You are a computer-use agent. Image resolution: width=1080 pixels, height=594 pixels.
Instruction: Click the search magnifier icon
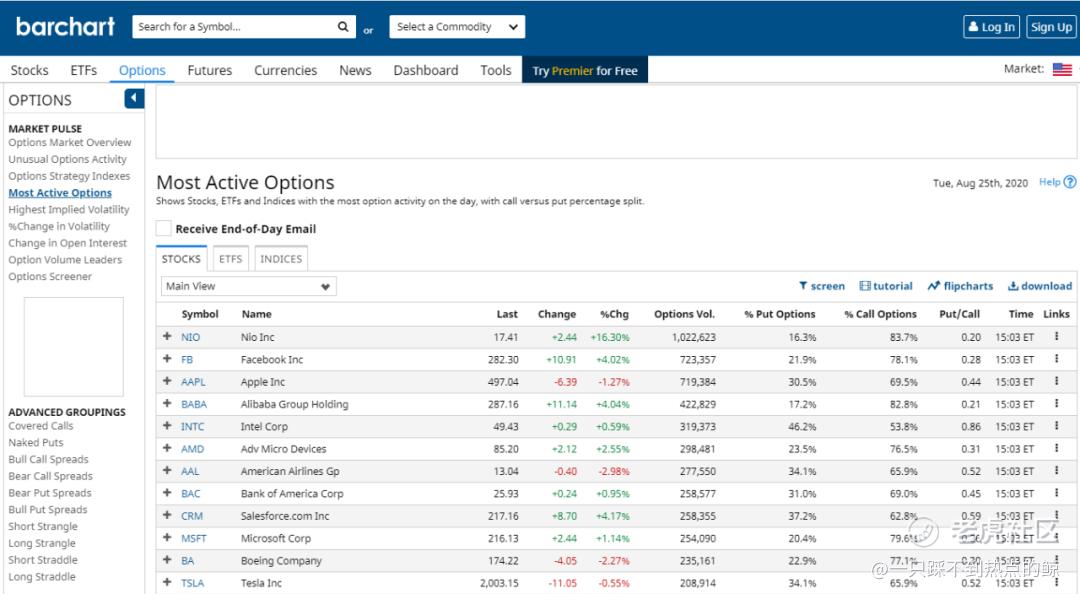[x=342, y=27]
